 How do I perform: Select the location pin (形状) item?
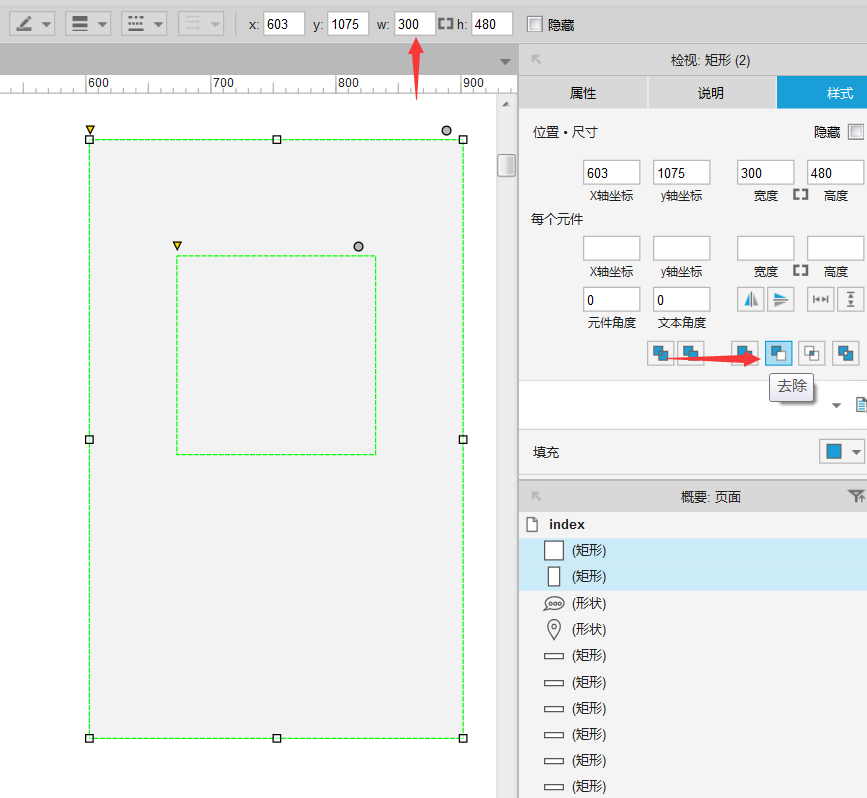(693, 629)
